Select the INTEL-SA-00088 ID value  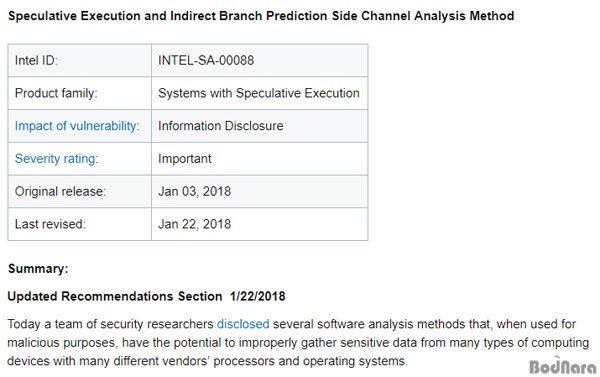(x=206, y=60)
